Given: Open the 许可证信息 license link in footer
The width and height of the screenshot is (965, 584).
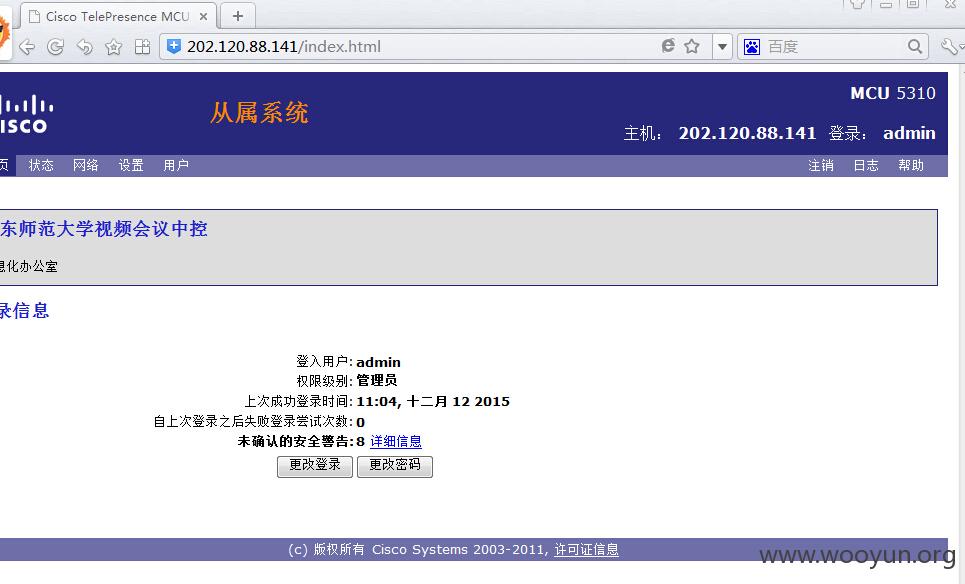Looking at the screenshot, I should point(587,550).
